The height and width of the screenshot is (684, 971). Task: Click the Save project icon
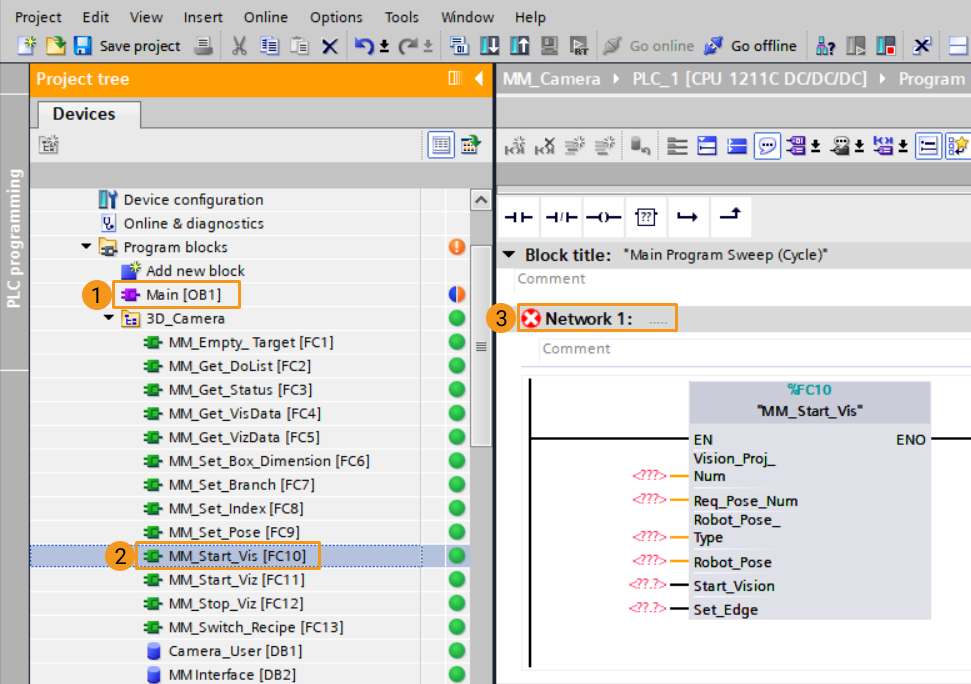tap(83, 46)
